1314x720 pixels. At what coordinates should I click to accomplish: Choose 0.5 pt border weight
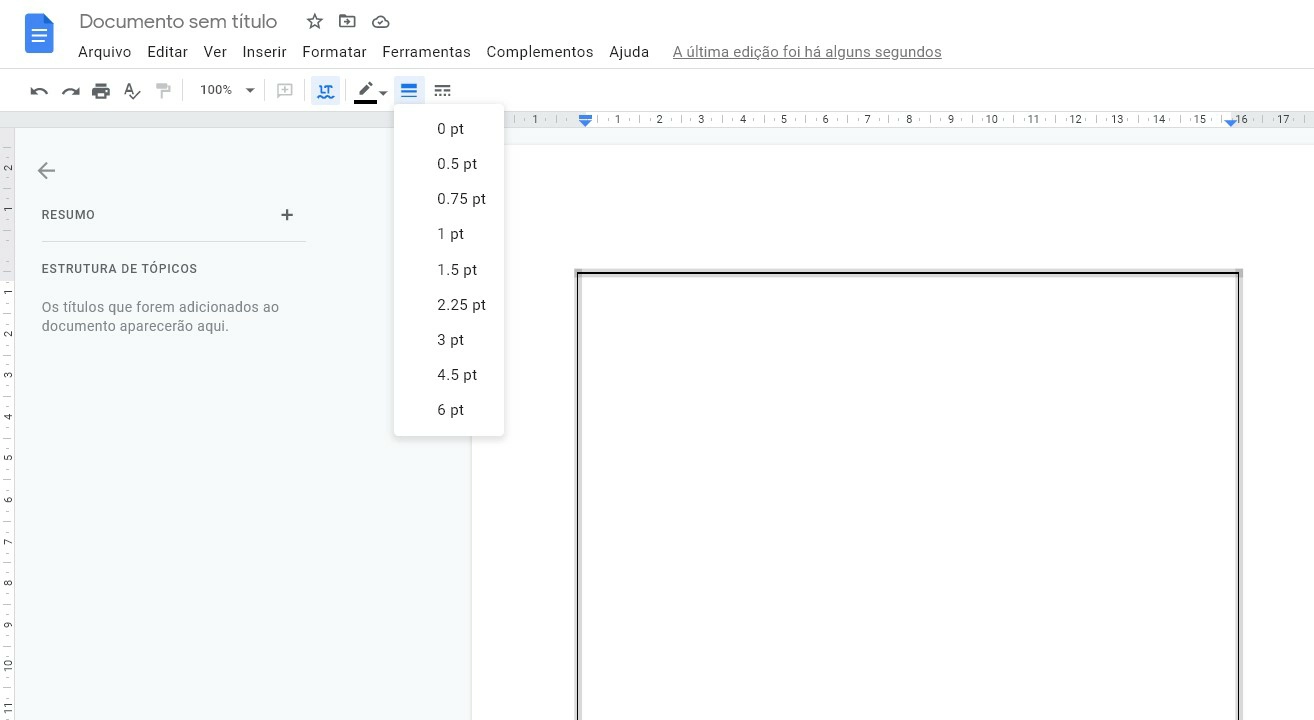pyautogui.click(x=449, y=164)
